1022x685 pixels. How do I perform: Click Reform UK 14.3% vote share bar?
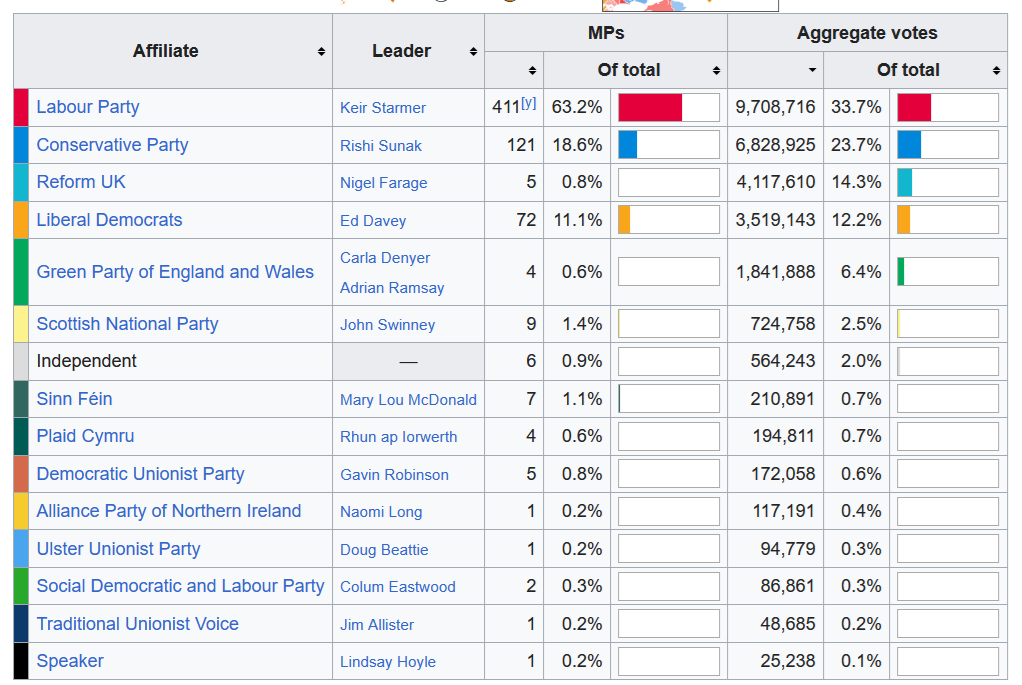pos(948,182)
